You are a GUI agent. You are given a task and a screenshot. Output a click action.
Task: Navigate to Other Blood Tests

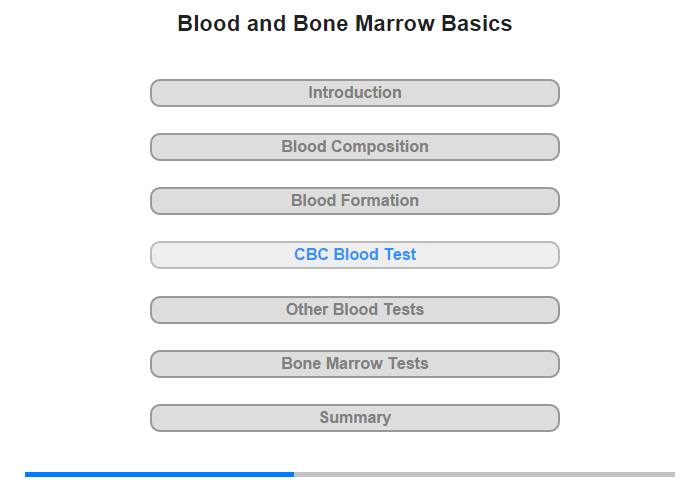click(354, 310)
